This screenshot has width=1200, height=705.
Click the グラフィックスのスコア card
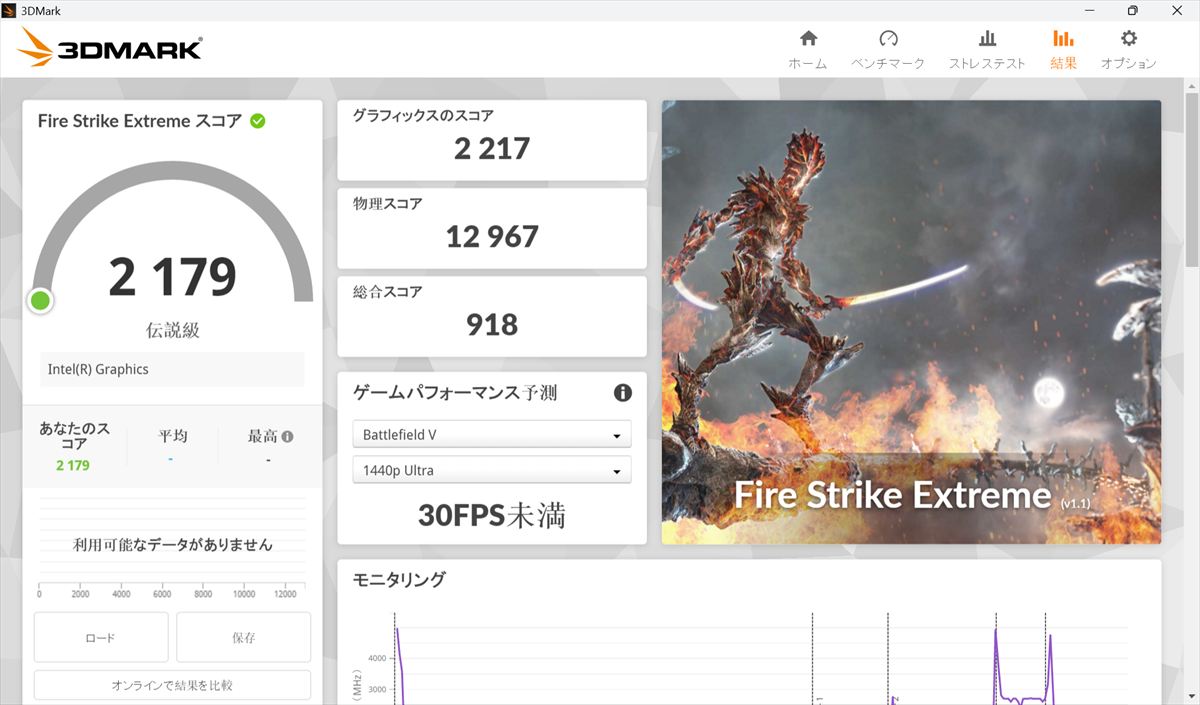[x=491, y=139]
